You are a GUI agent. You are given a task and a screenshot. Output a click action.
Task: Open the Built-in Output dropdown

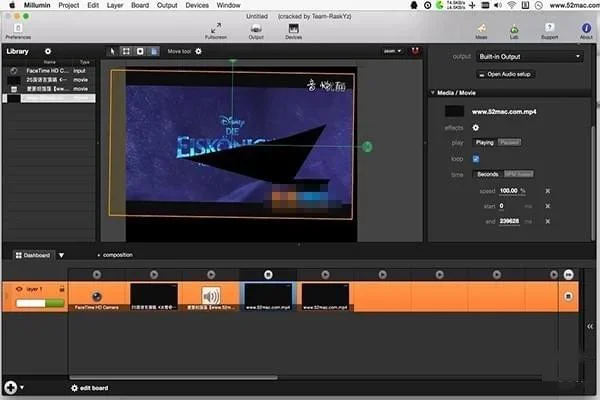click(x=530, y=57)
